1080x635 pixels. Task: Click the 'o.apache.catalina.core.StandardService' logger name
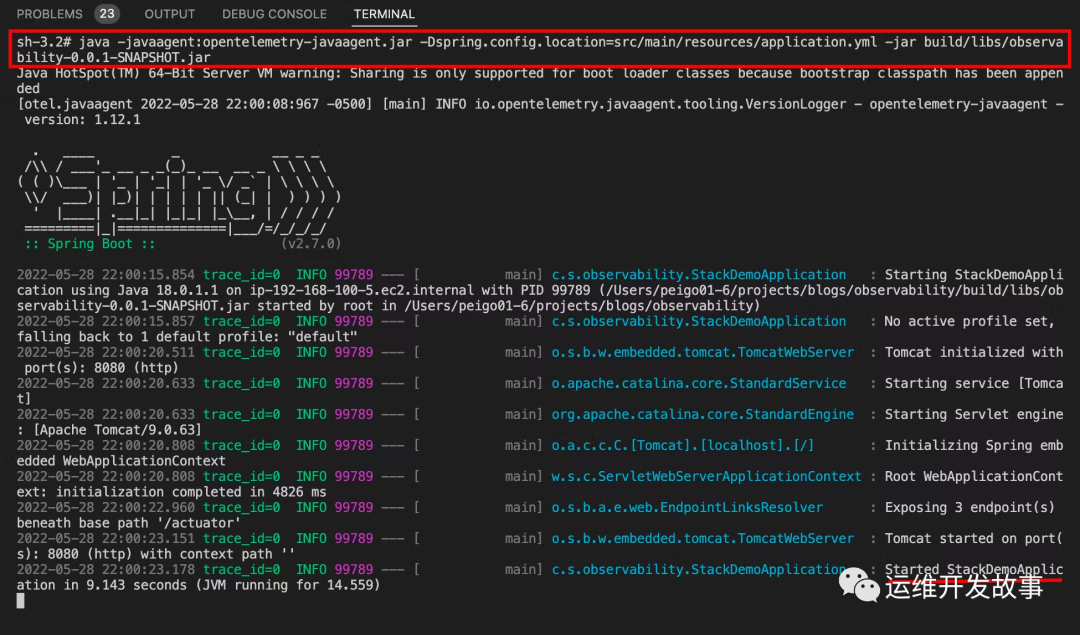tap(698, 383)
